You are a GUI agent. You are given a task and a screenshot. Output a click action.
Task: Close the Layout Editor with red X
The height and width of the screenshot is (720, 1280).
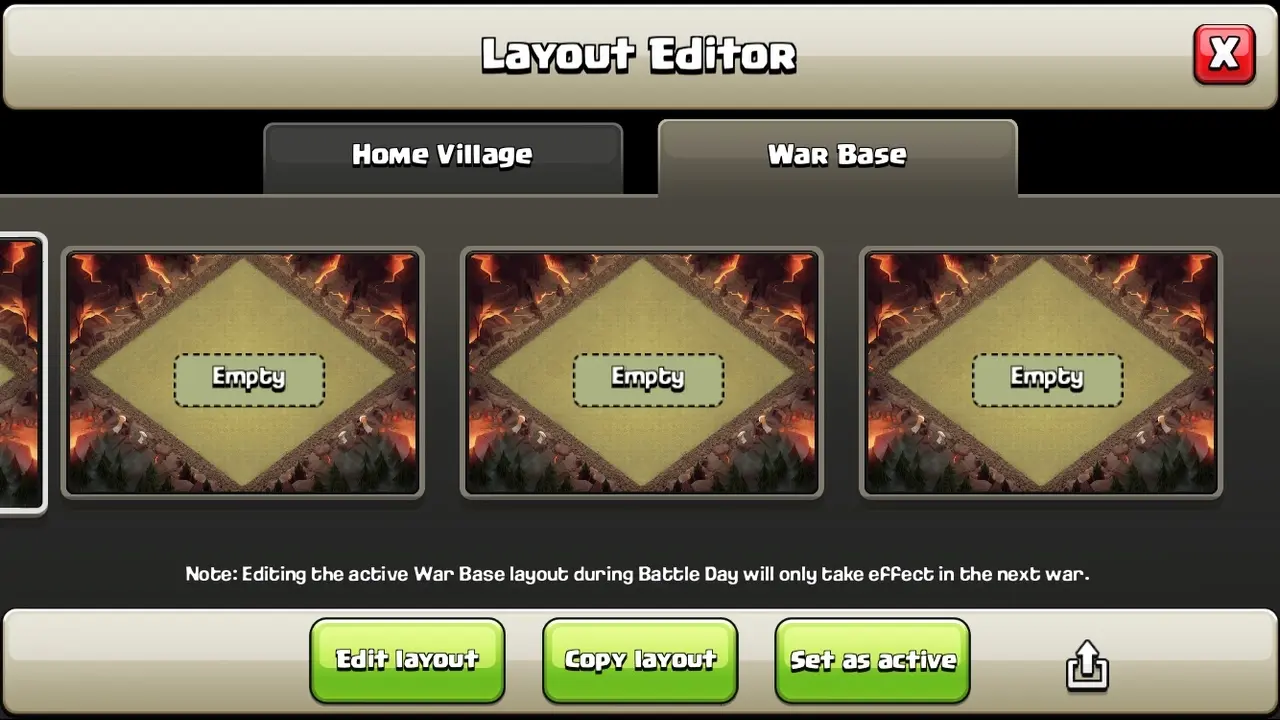point(1224,54)
